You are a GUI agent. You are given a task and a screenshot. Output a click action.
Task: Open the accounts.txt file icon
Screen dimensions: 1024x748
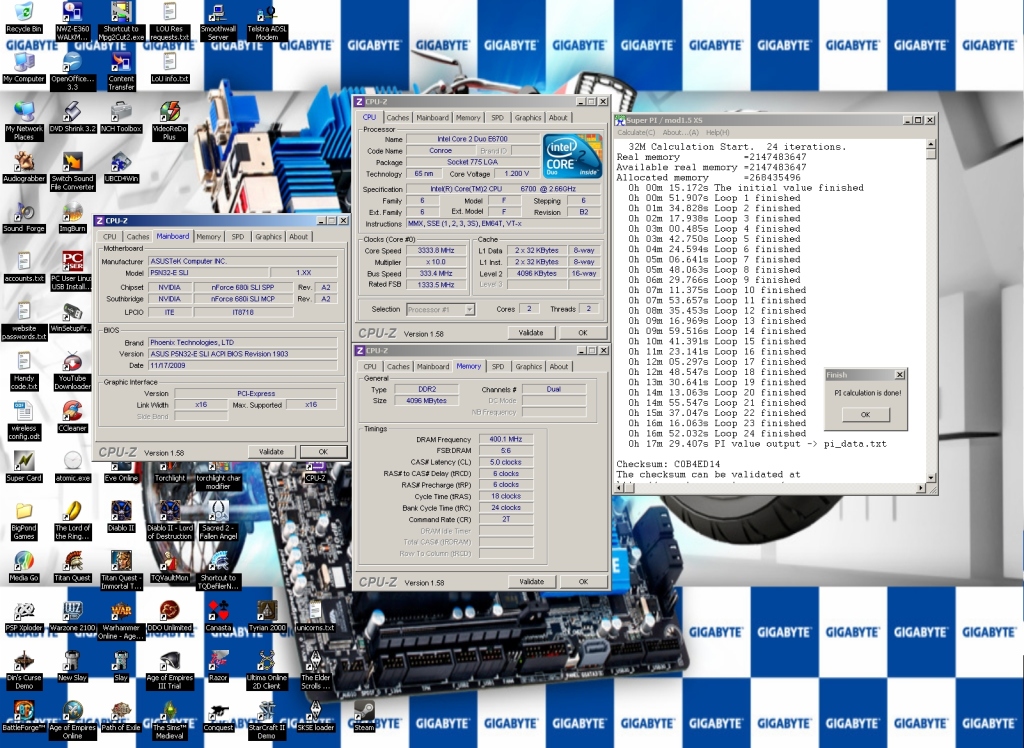pos(24,267)
